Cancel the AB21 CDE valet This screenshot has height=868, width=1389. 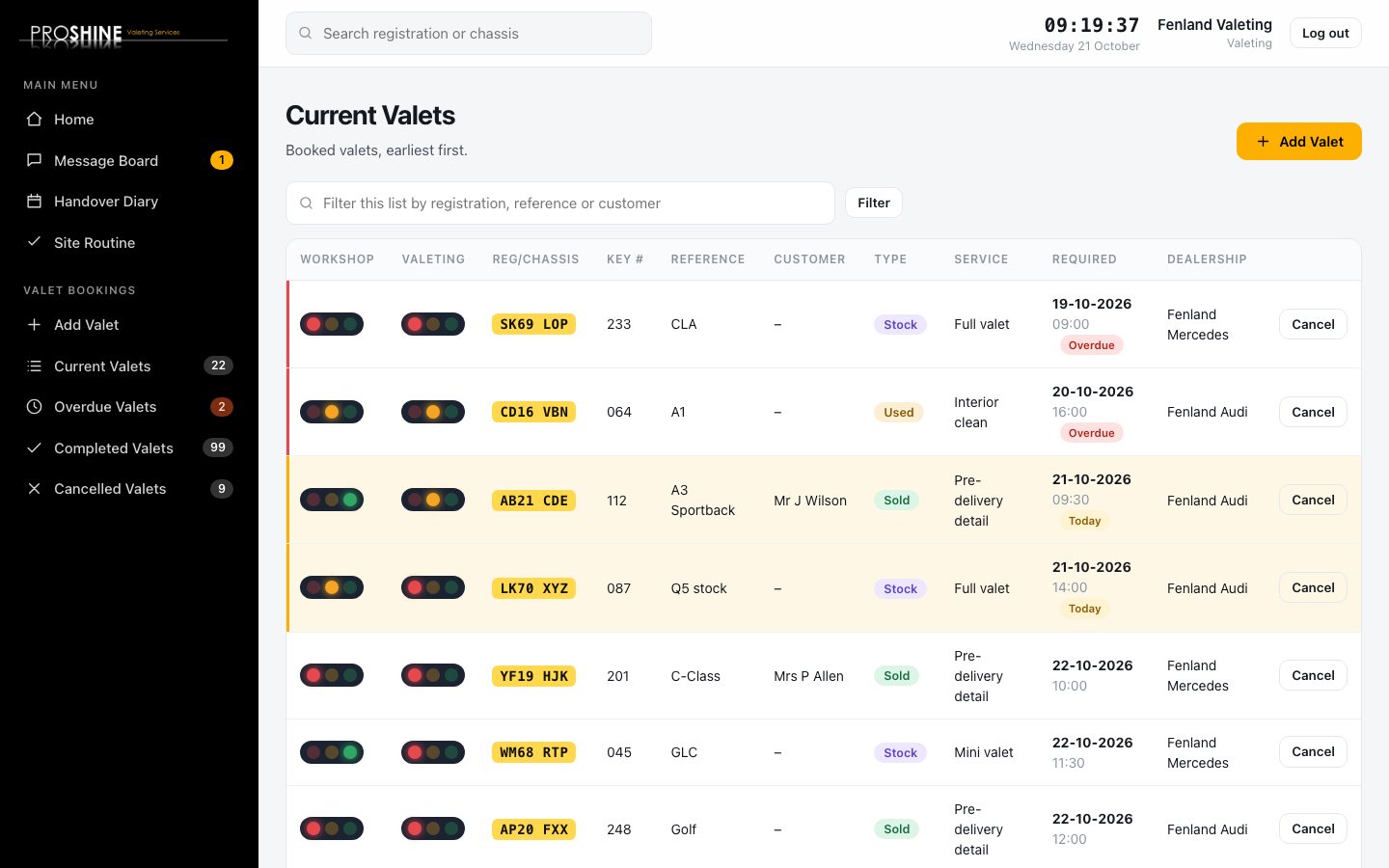pyautogui.click(x=1313, y=500)
